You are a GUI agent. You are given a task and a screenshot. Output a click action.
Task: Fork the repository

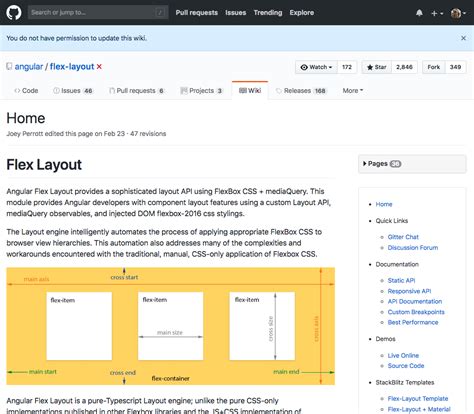(433, 67)
